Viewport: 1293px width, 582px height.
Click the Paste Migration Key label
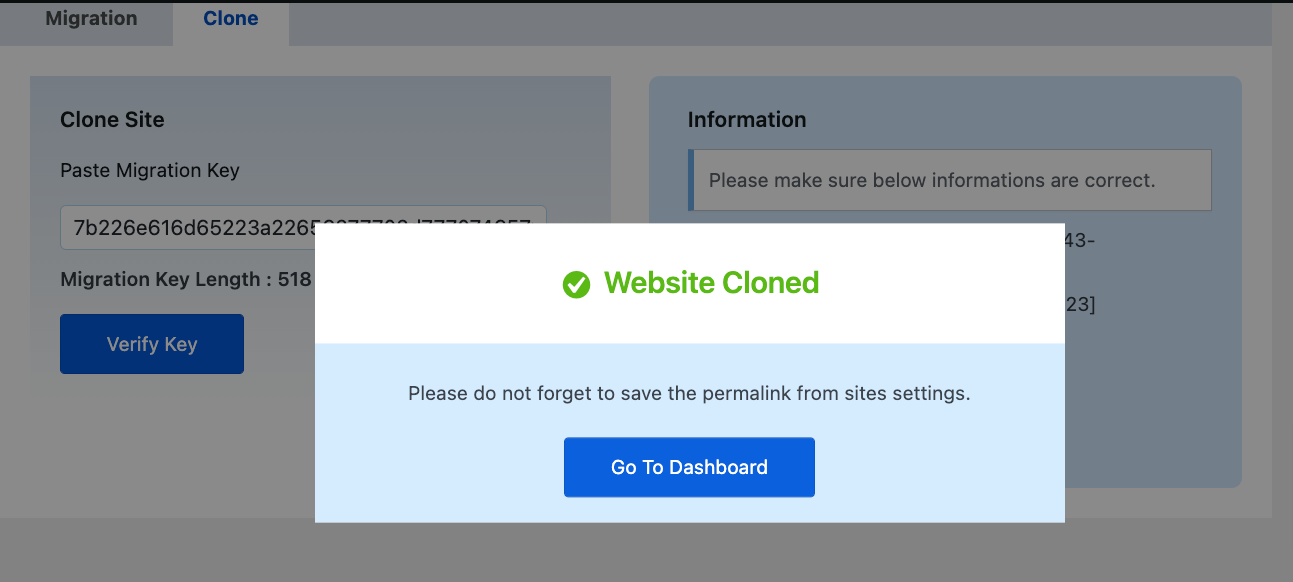tap(150, 170)
